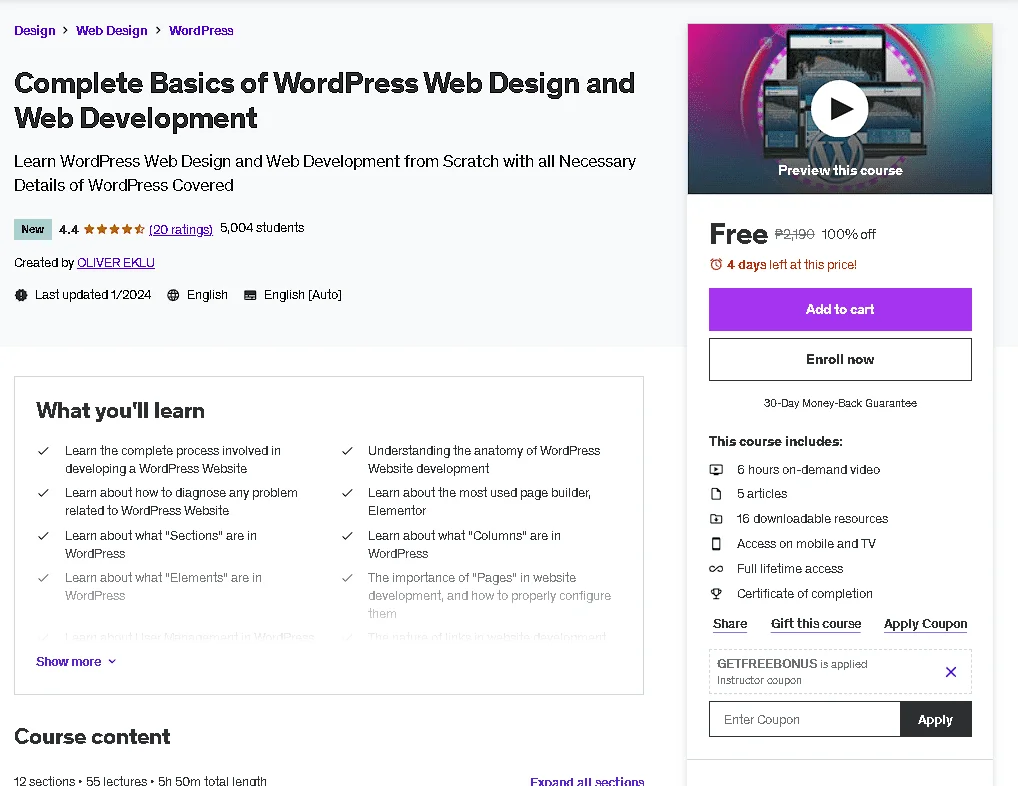Screen dimensions: 1018x786
Task: Visit instructor OLIVER EKLU's profile
Action: [116, 263]
